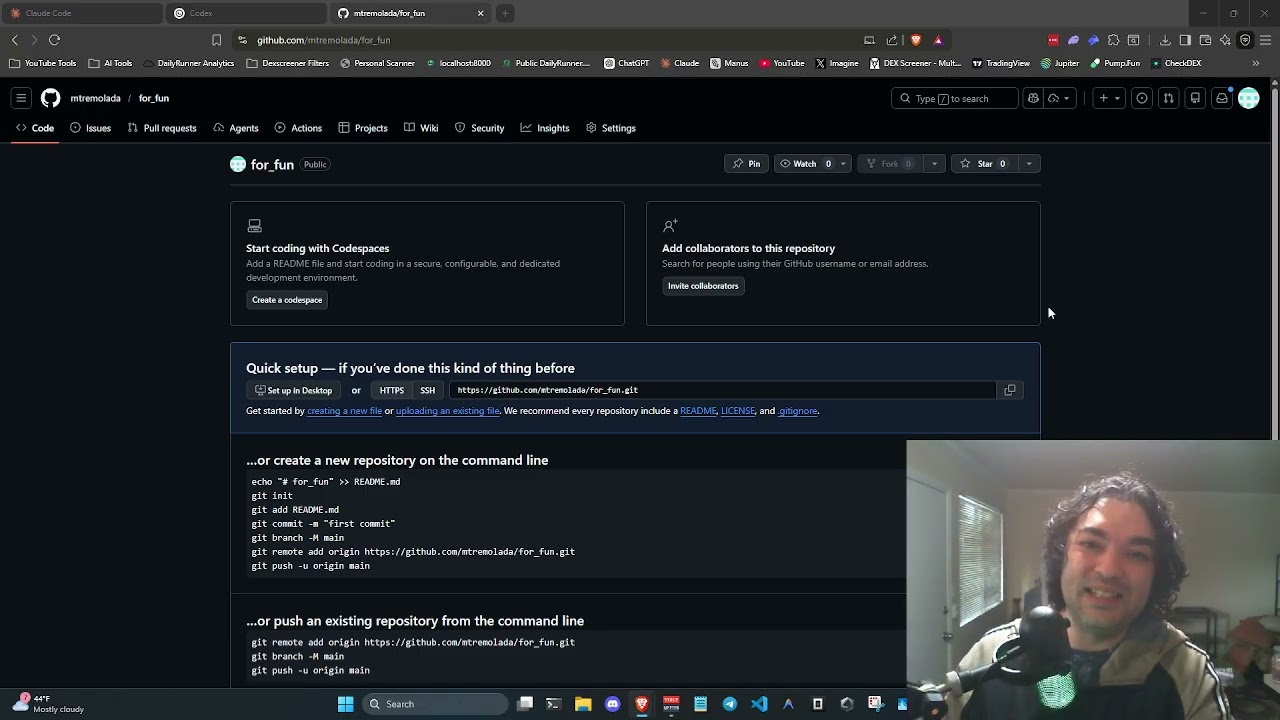
Task: Open the repositories icon in GitHub header
Action: pos(1195,98)
